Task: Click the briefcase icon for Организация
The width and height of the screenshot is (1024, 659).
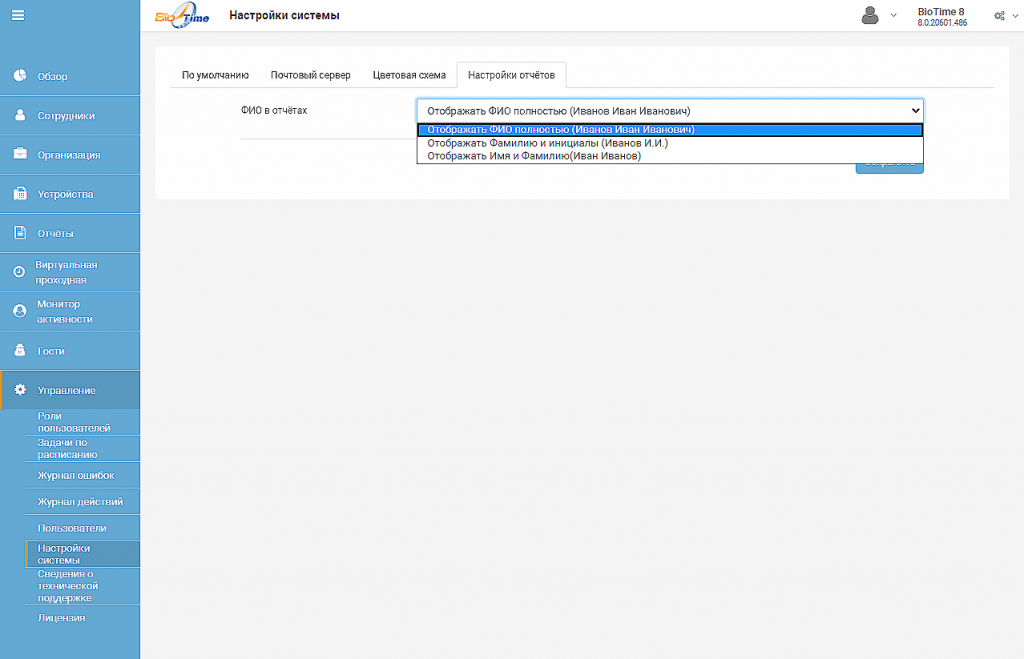Action: (x=20, y=154)
